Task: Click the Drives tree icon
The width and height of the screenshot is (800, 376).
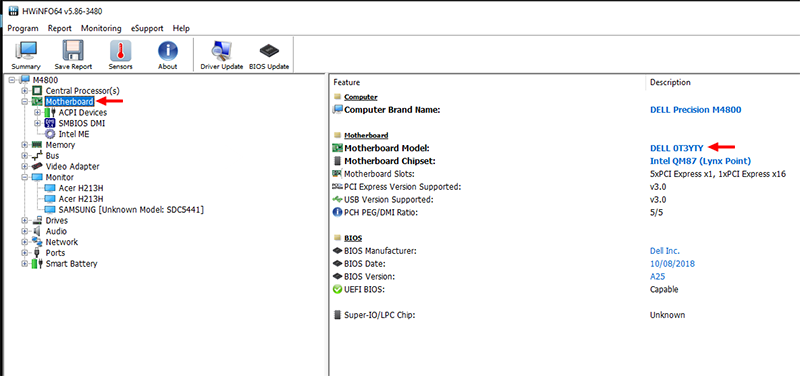Action: (x=37, y=220)
